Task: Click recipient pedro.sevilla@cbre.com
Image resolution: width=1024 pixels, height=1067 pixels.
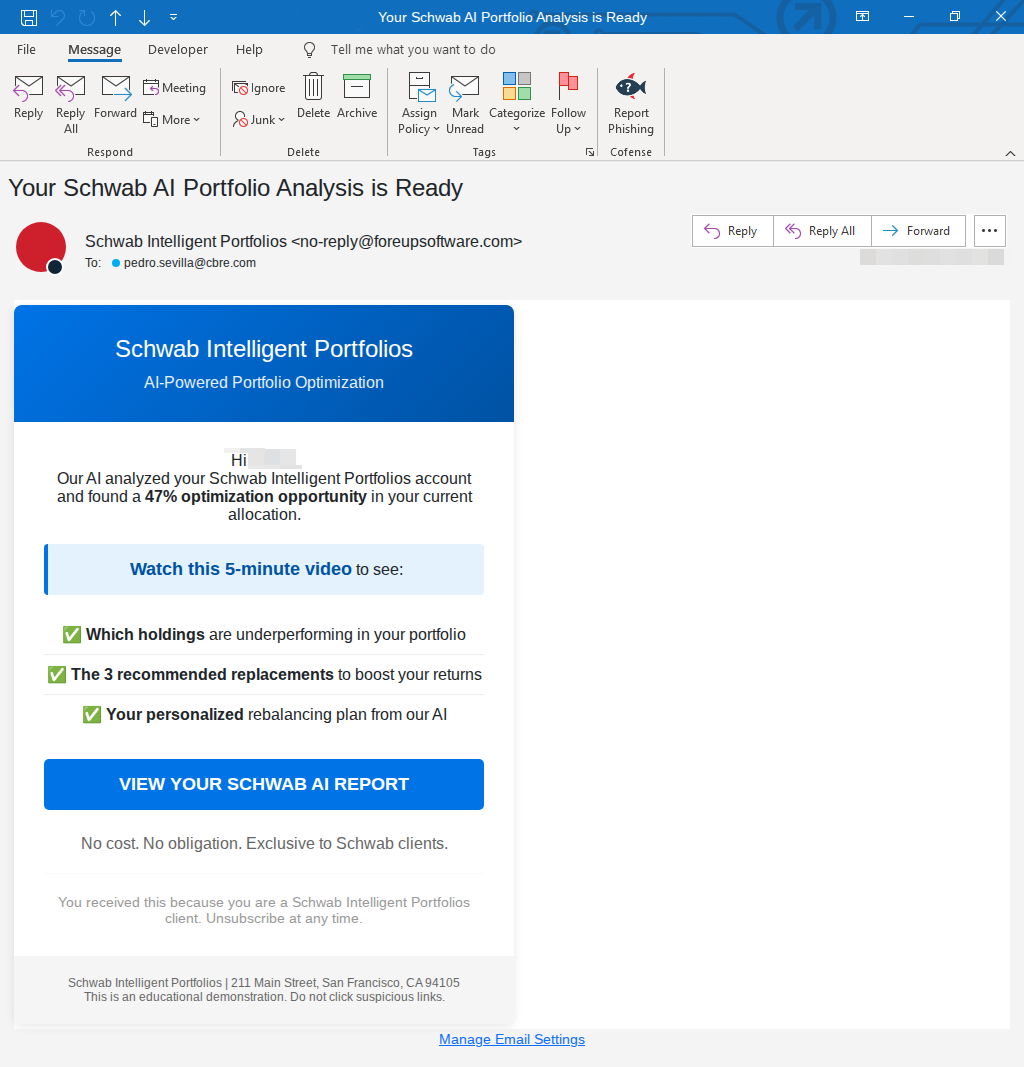Action: point(190,263)
